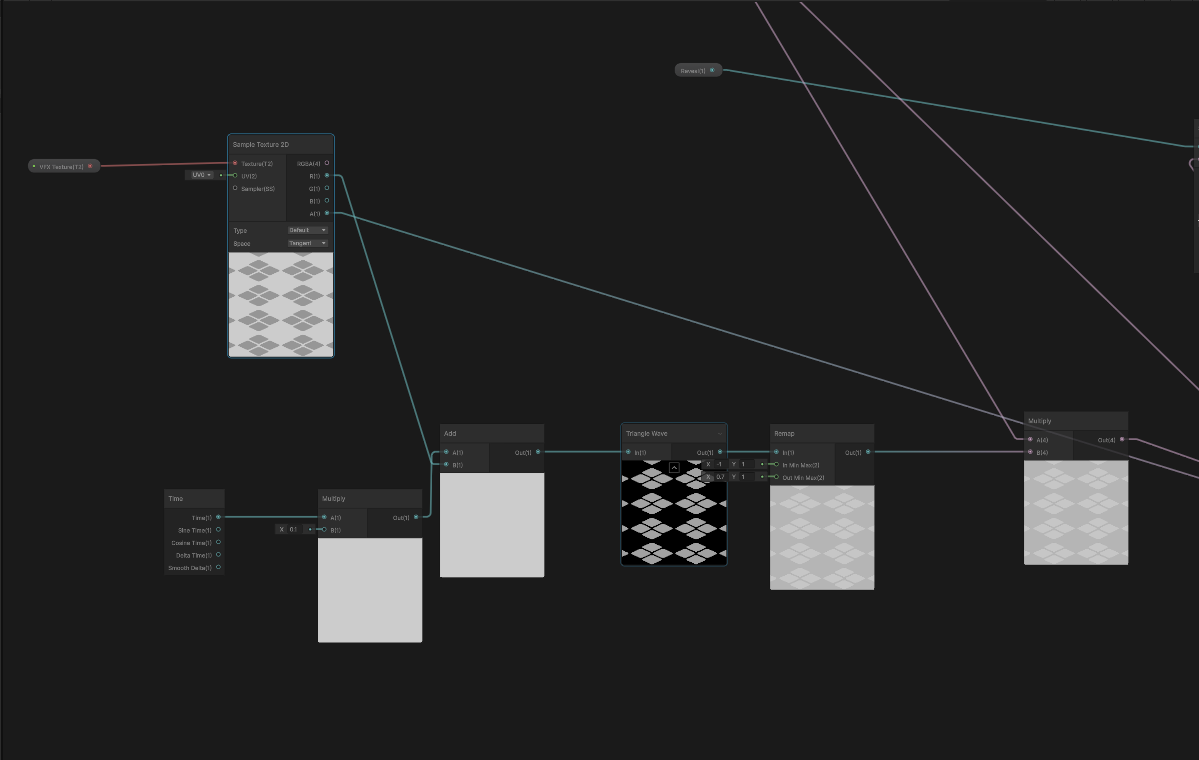Click the Time(1) output port on Time node

pos(218,518)
